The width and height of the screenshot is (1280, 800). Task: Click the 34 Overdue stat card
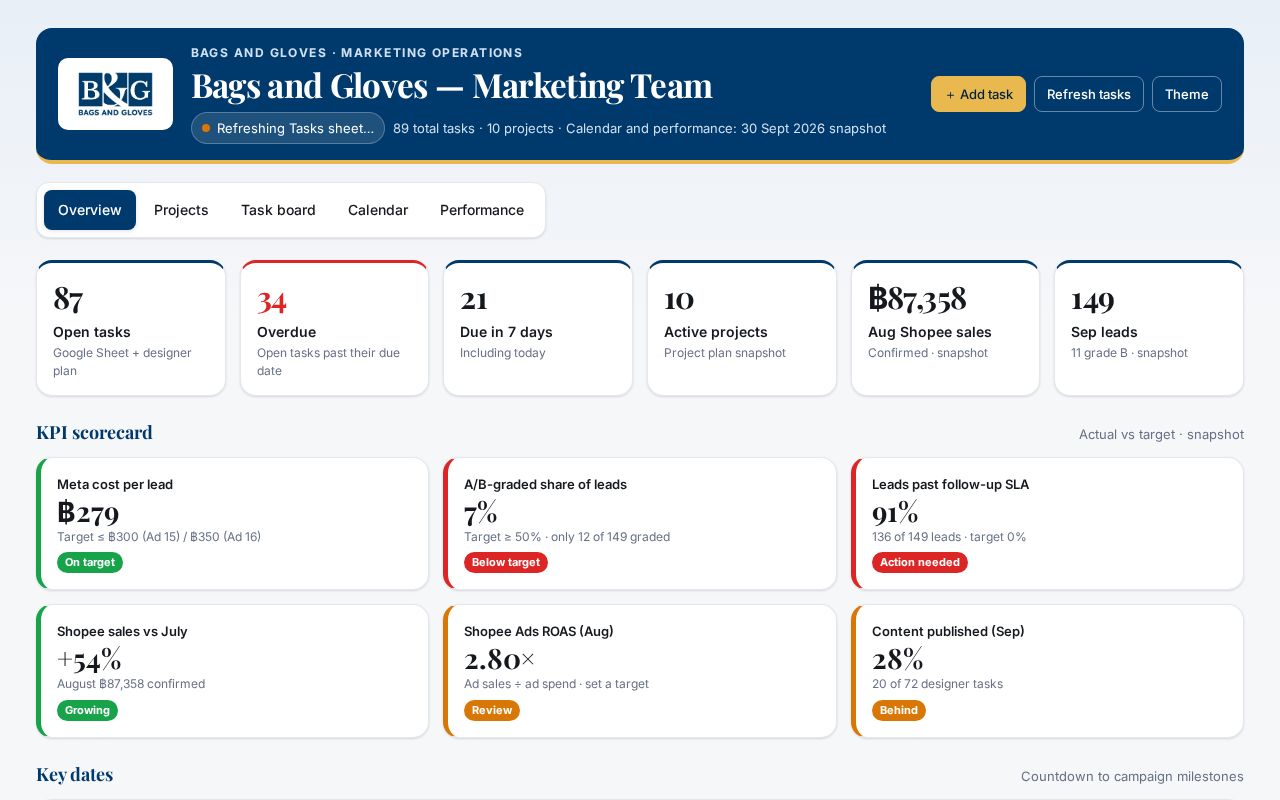coord(335,328)
